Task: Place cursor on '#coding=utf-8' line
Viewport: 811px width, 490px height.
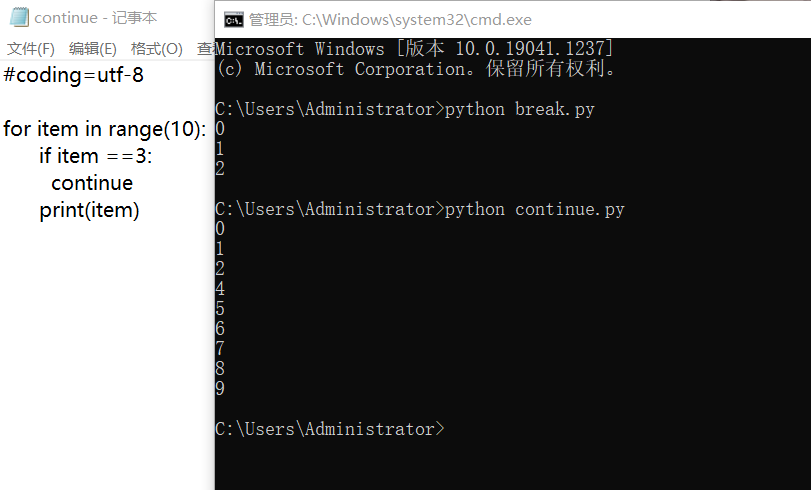Action: [74, 76]
